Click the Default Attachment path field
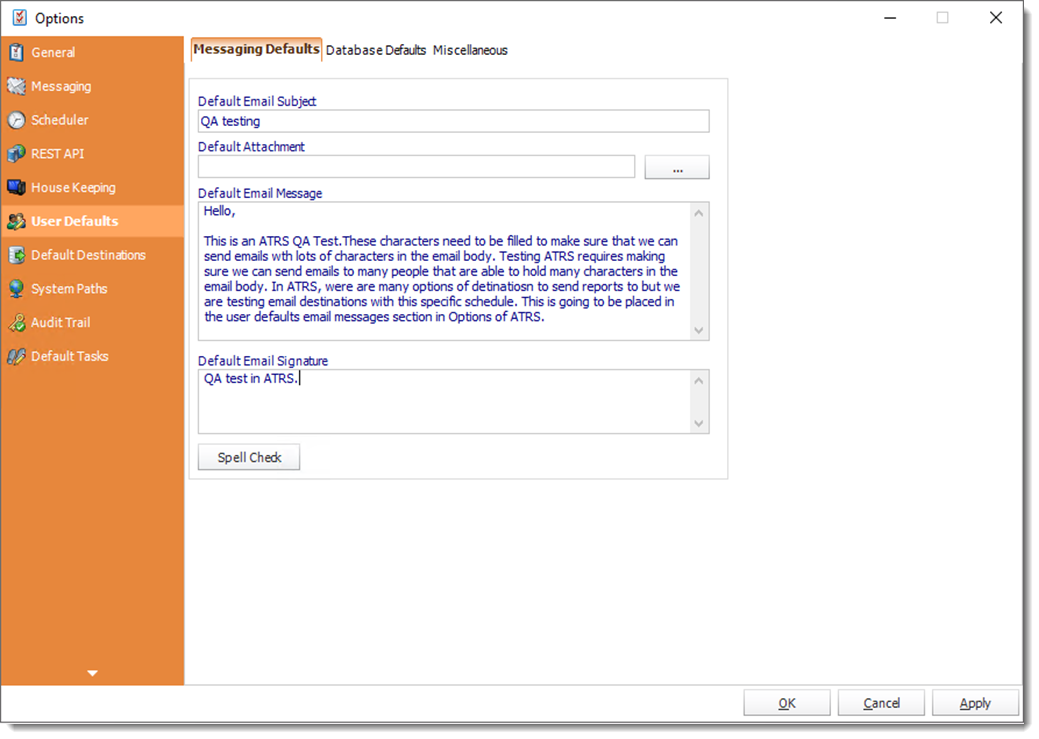1039x739 pixels. point(416,167)
